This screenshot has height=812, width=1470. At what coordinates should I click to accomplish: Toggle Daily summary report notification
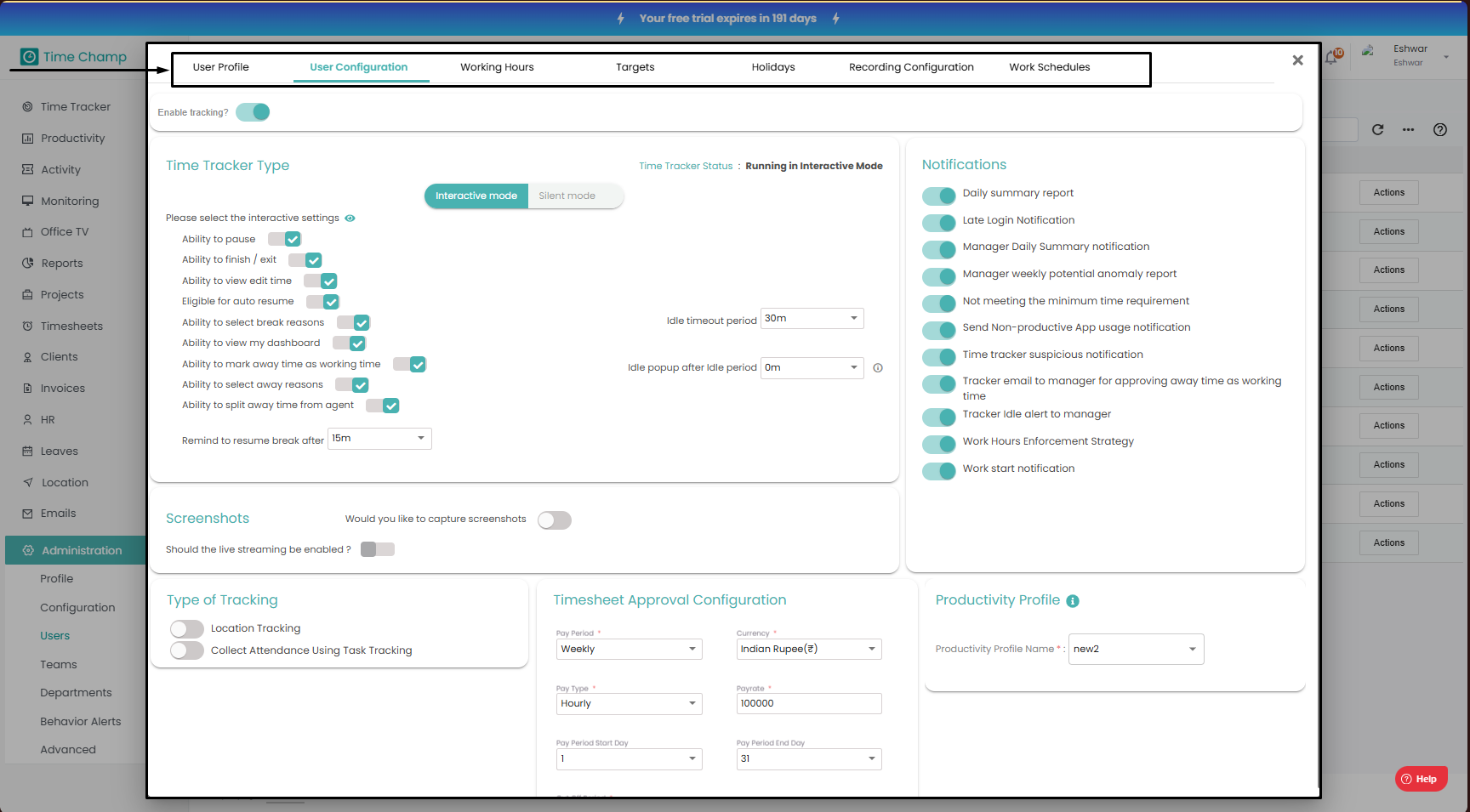click(x=939, y=196)
